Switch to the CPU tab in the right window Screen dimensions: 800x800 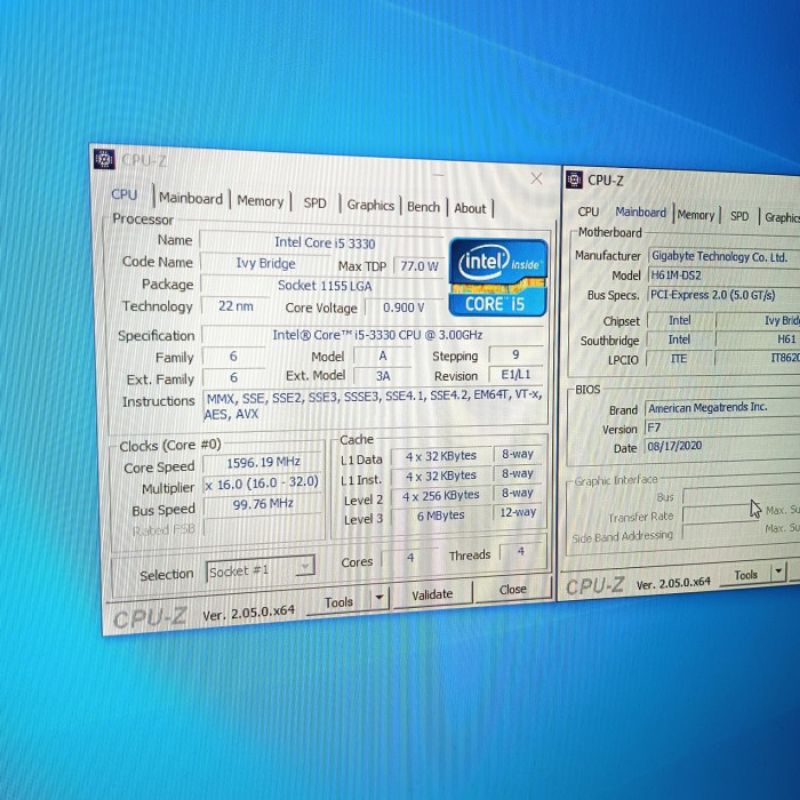589,212
